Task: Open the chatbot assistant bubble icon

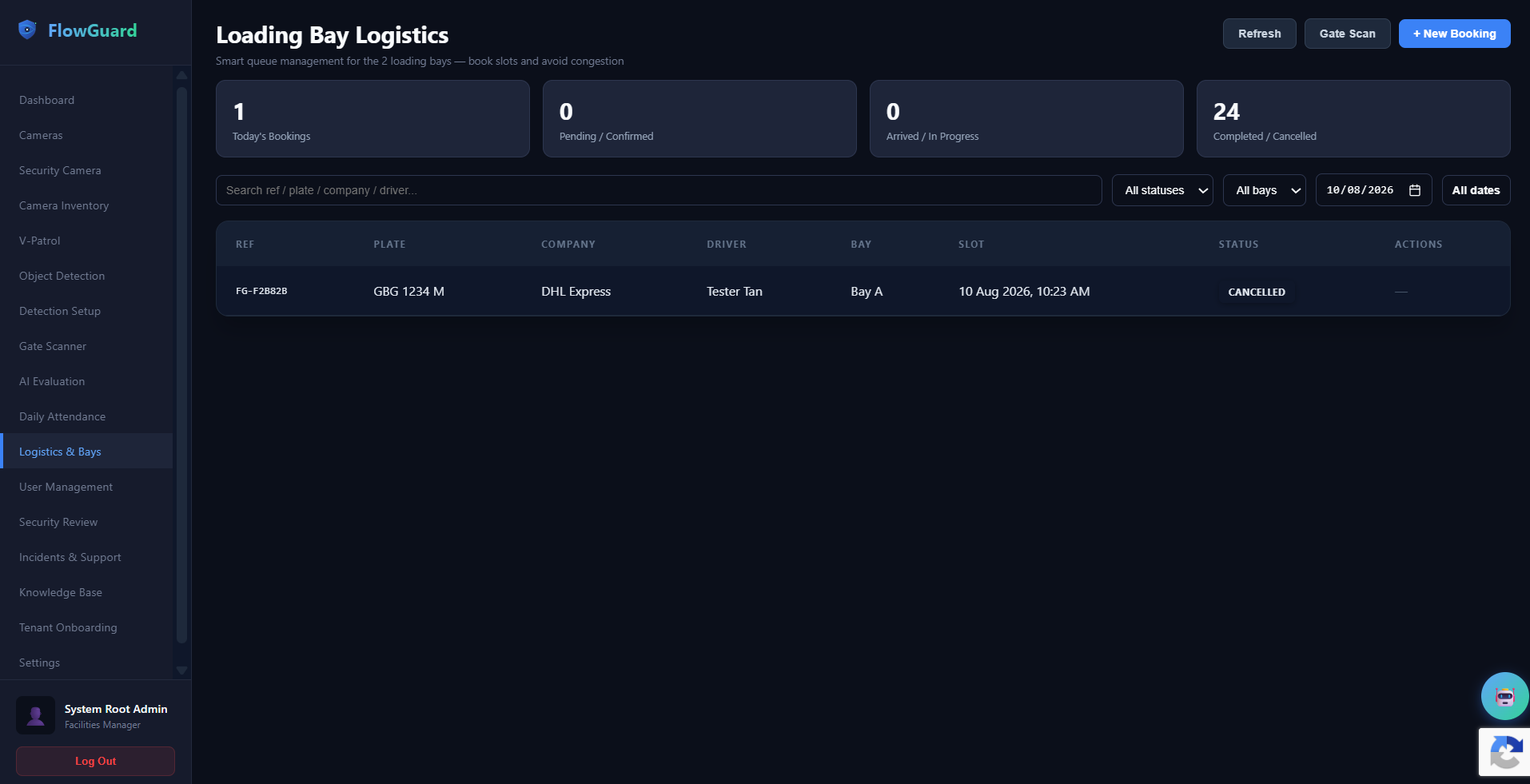Action: 1504,696
